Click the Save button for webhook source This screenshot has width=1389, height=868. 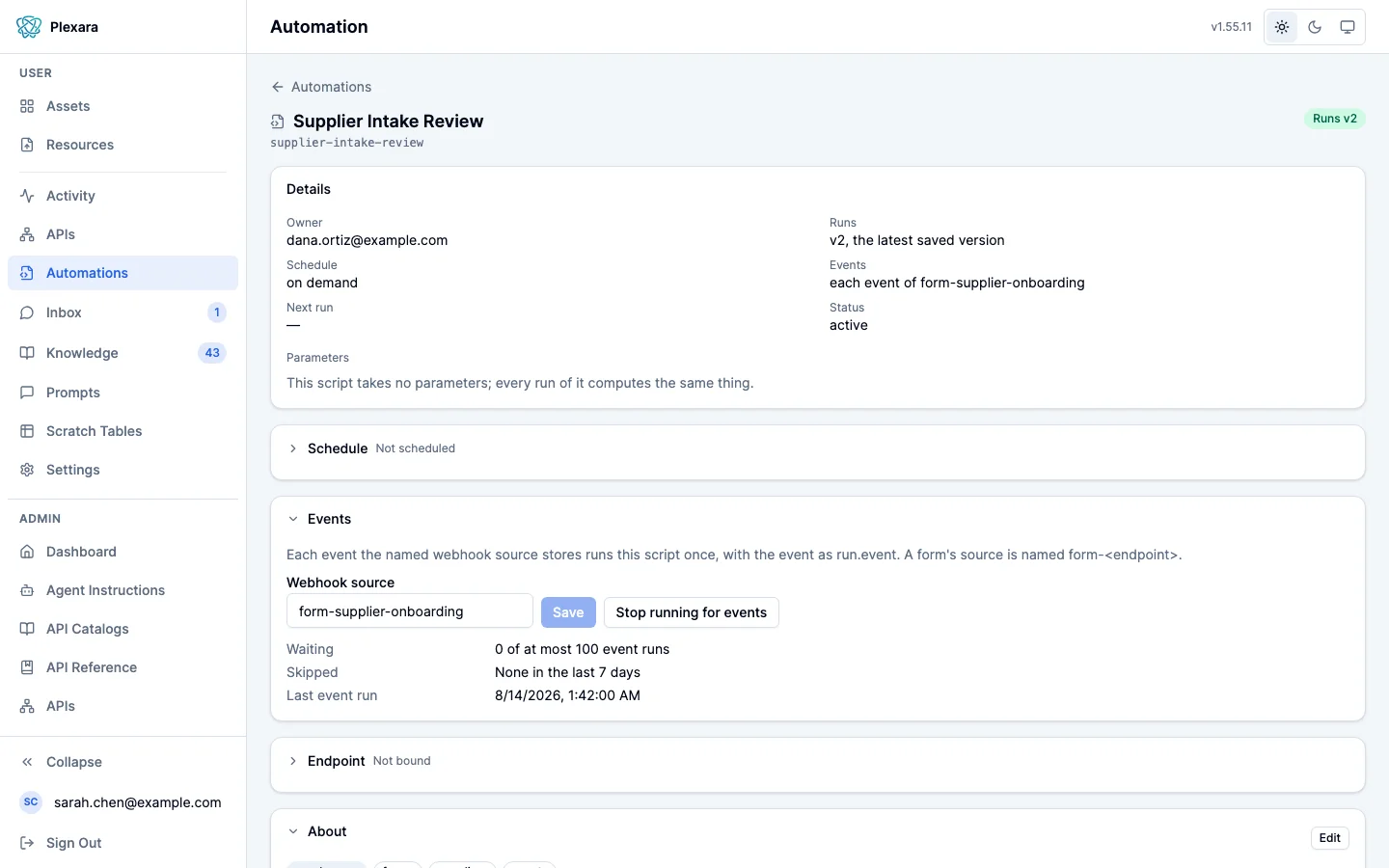568,612
